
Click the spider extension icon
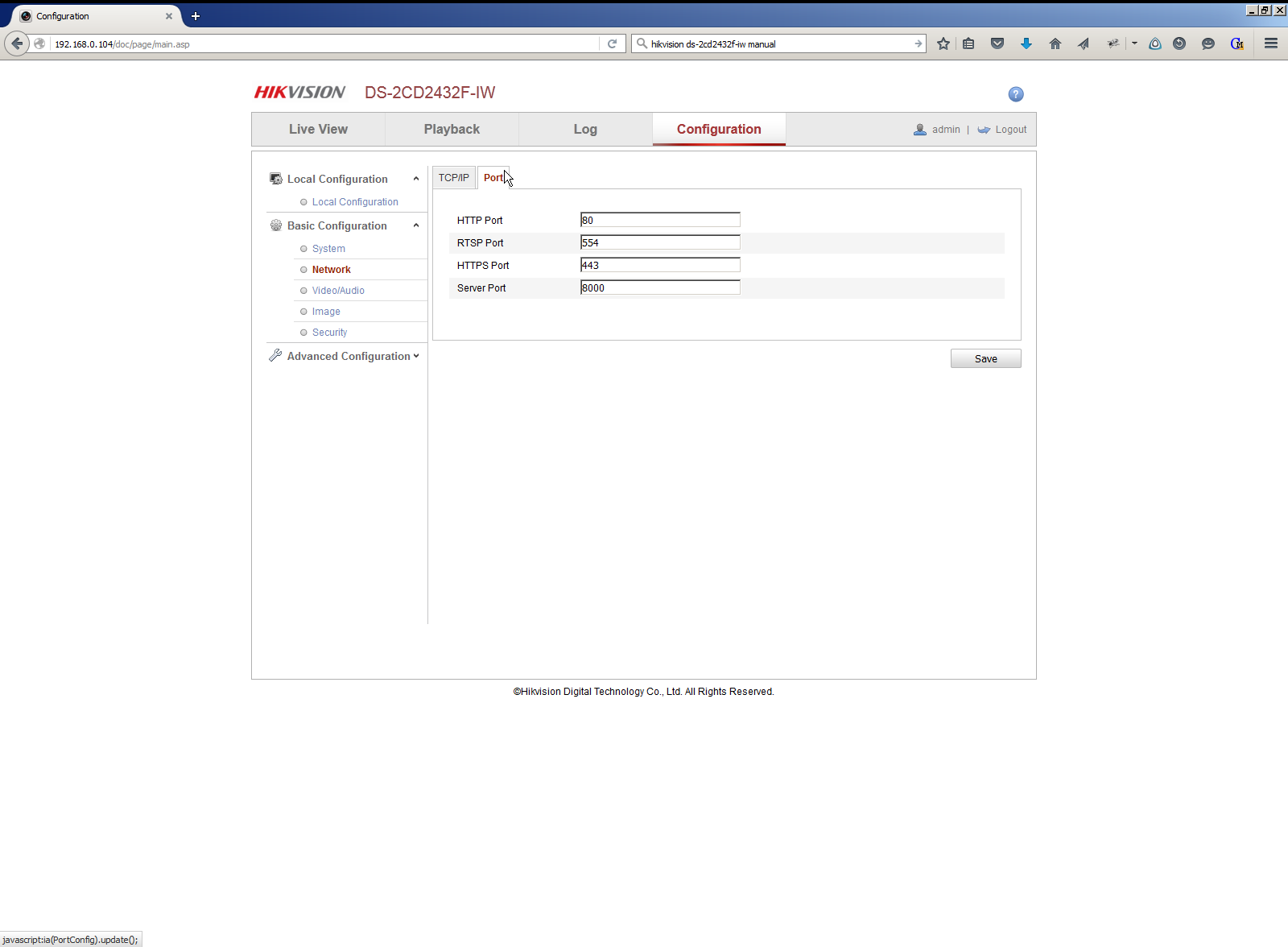pos(1113,43)
